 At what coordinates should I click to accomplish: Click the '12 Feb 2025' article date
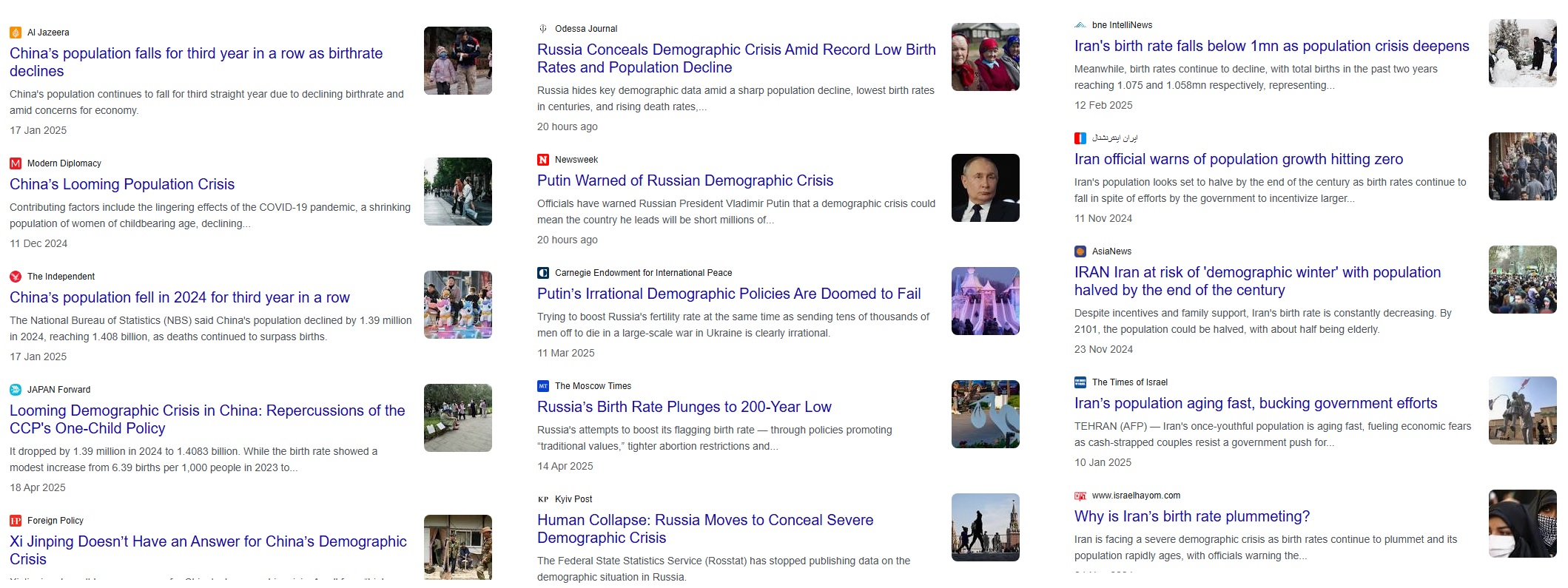click(1103, 105)
